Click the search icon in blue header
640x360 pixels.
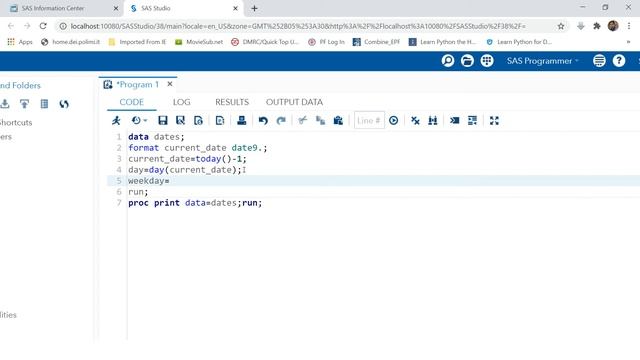(x=448, y=61)
